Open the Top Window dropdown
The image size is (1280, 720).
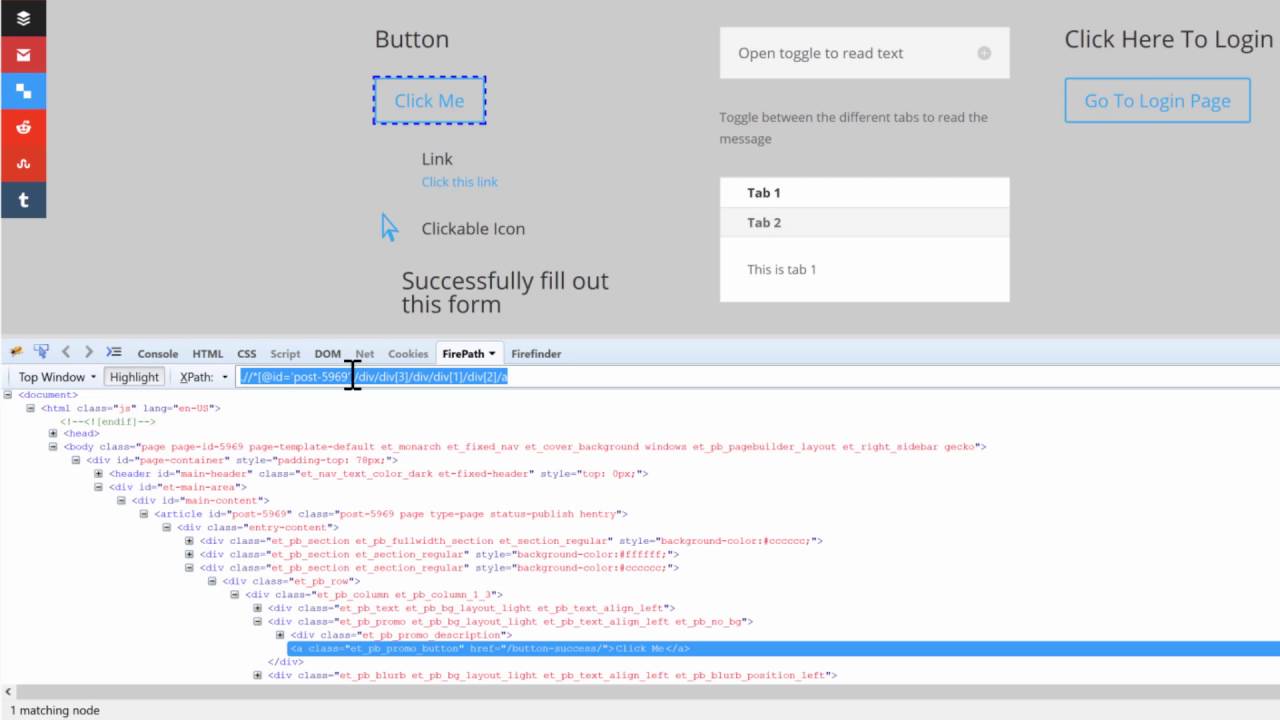click(x=57, y=377)
